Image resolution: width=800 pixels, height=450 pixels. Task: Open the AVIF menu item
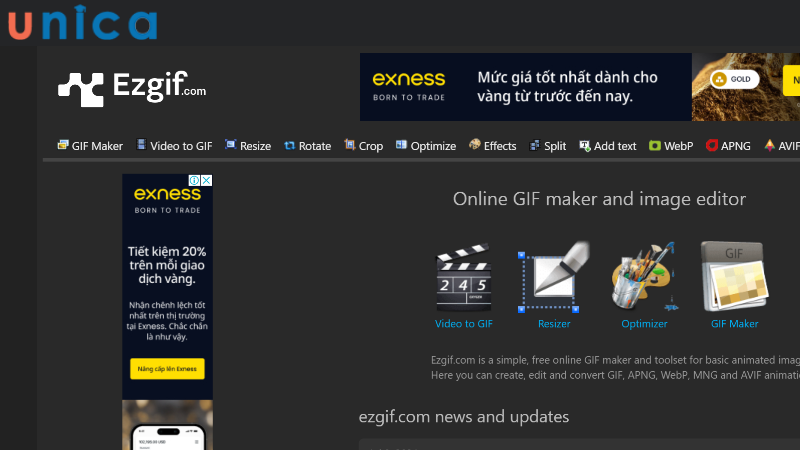point(782,146)
